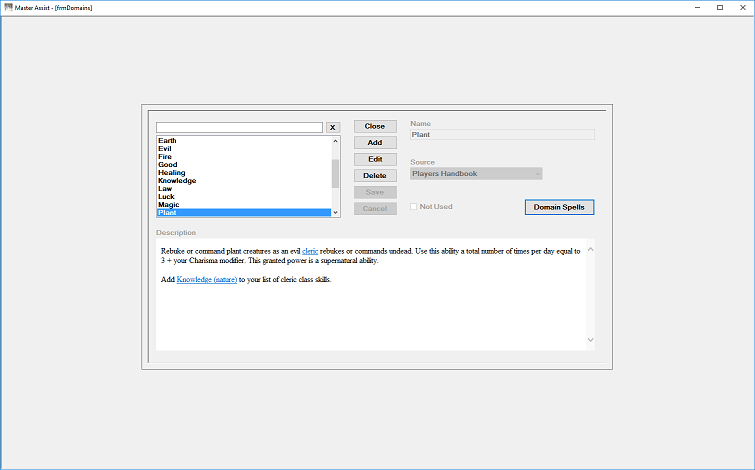Clear the search box with X button
Screen dimensions: 755x470
coord(333,128)
